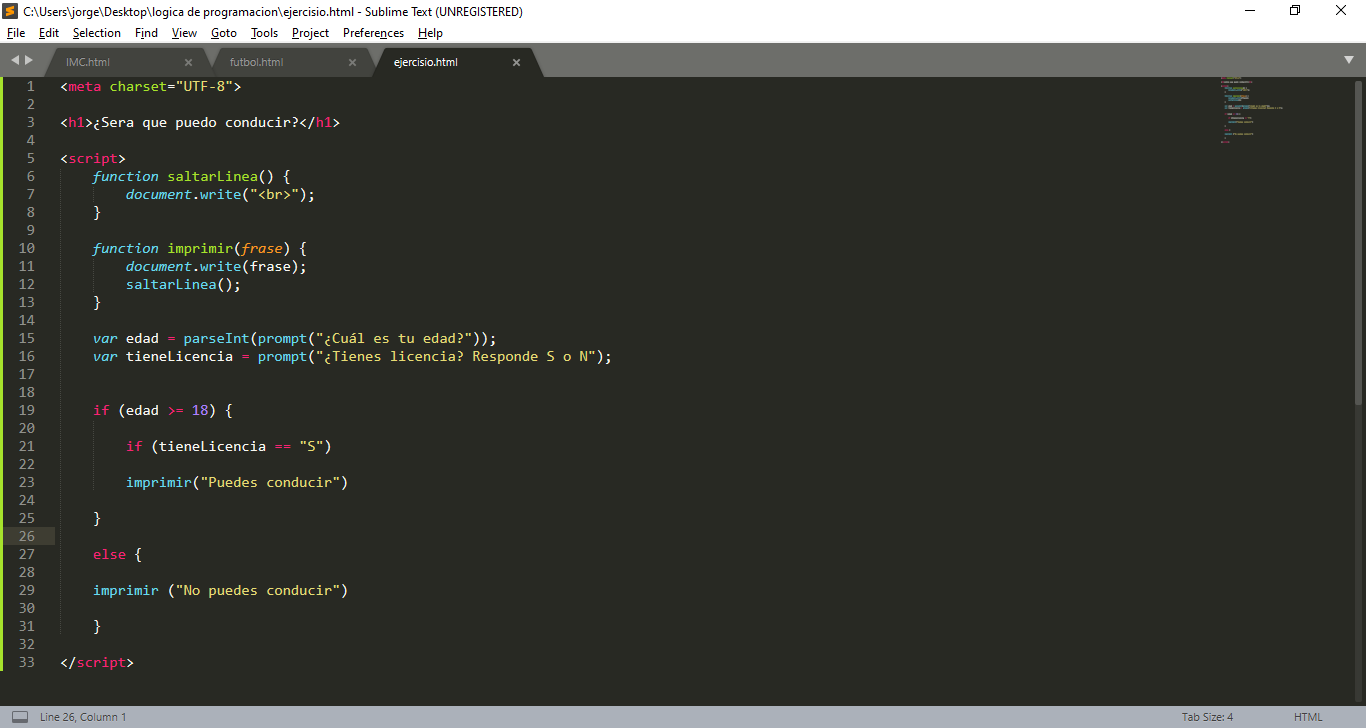This screenshot has height=728, width=1366.
Task: Click function imprimir(frase) declaration
Action: tap(200, 248)
